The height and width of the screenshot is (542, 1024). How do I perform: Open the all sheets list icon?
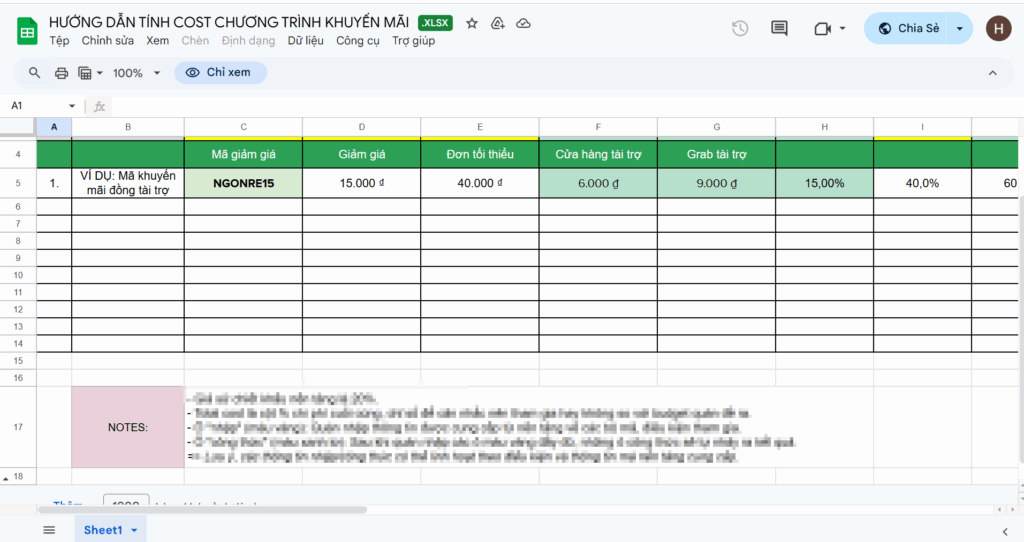(49, 530)
